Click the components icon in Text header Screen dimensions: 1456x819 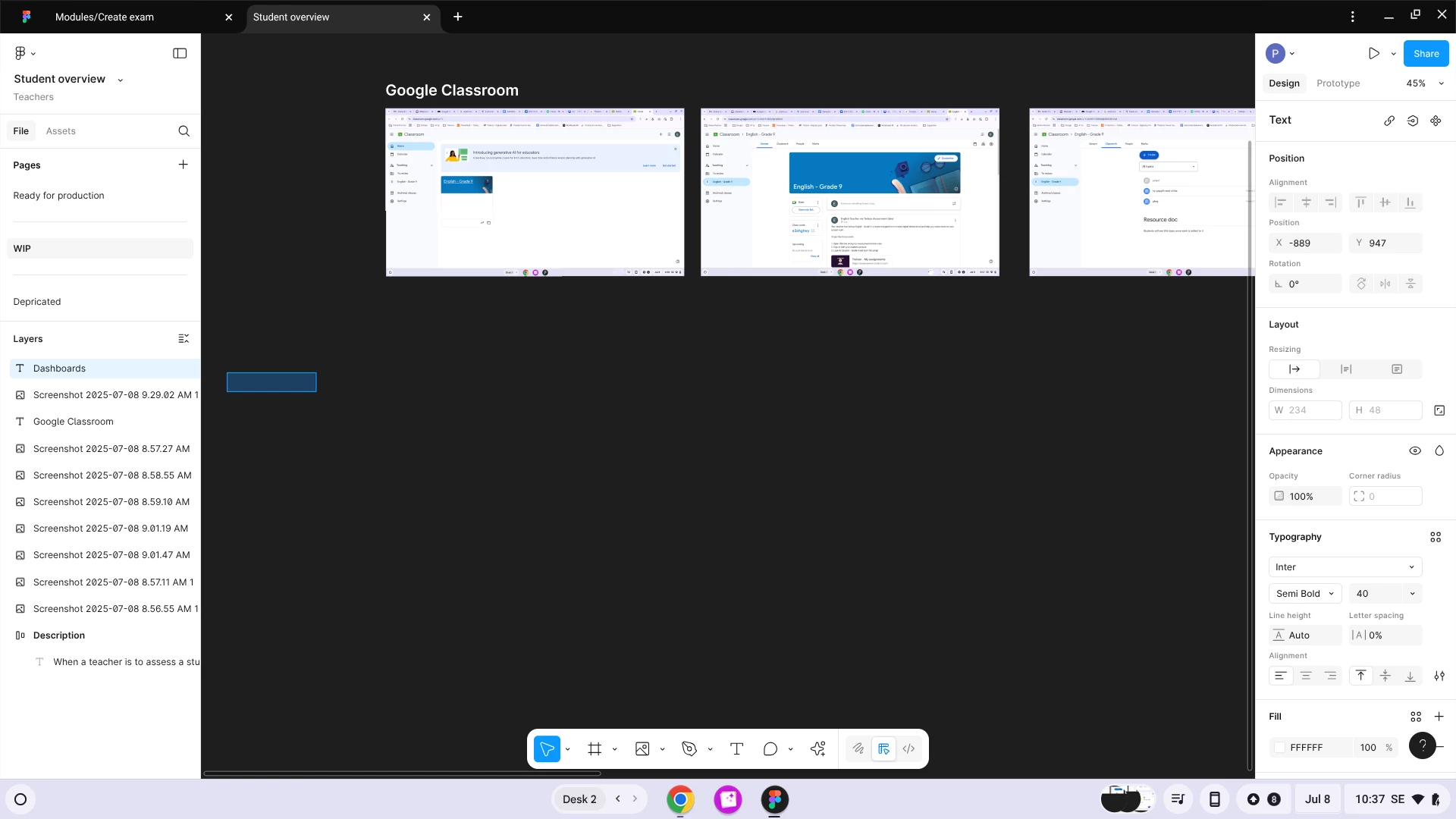click(x=1436, y=121)
